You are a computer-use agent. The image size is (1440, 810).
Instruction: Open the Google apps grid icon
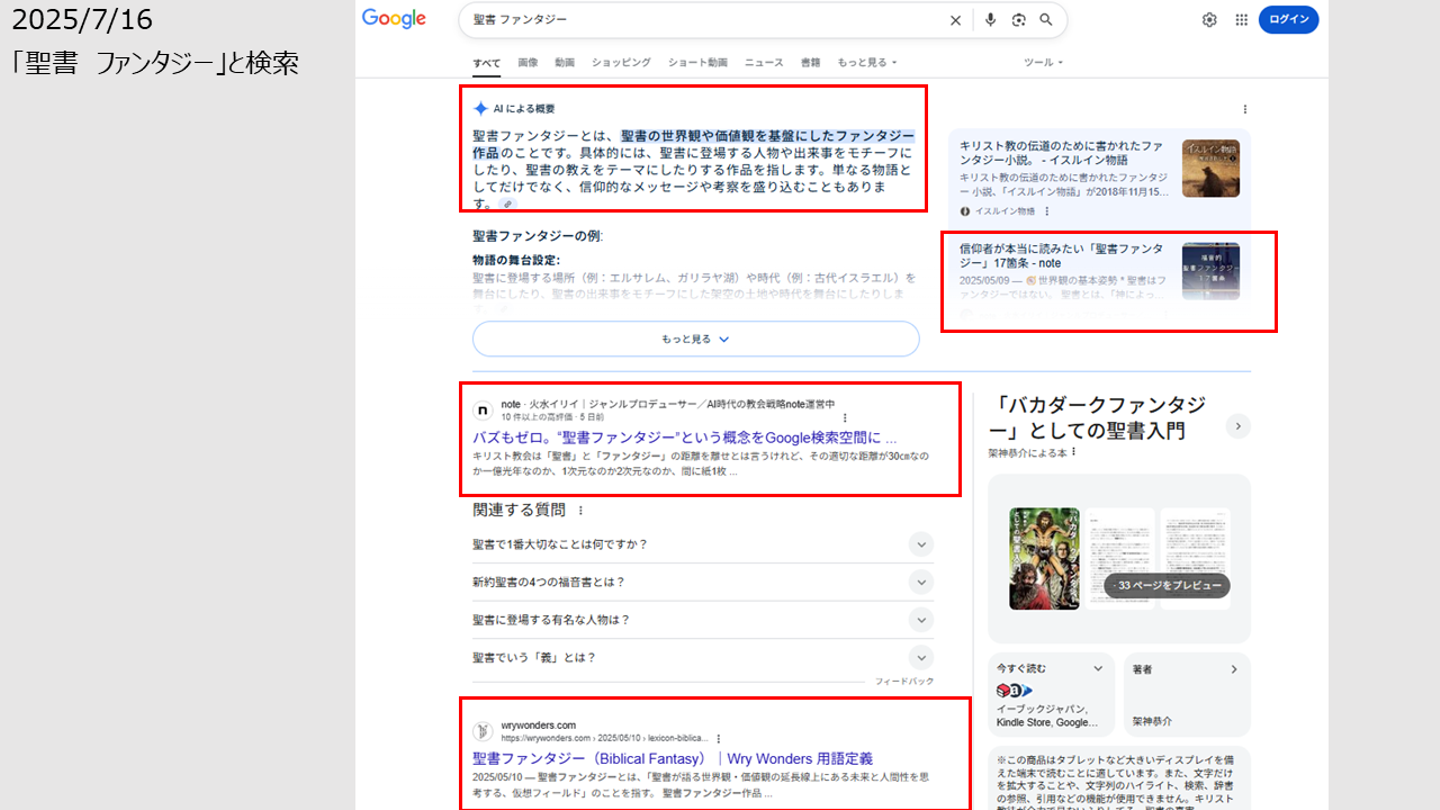(1241, 20)
